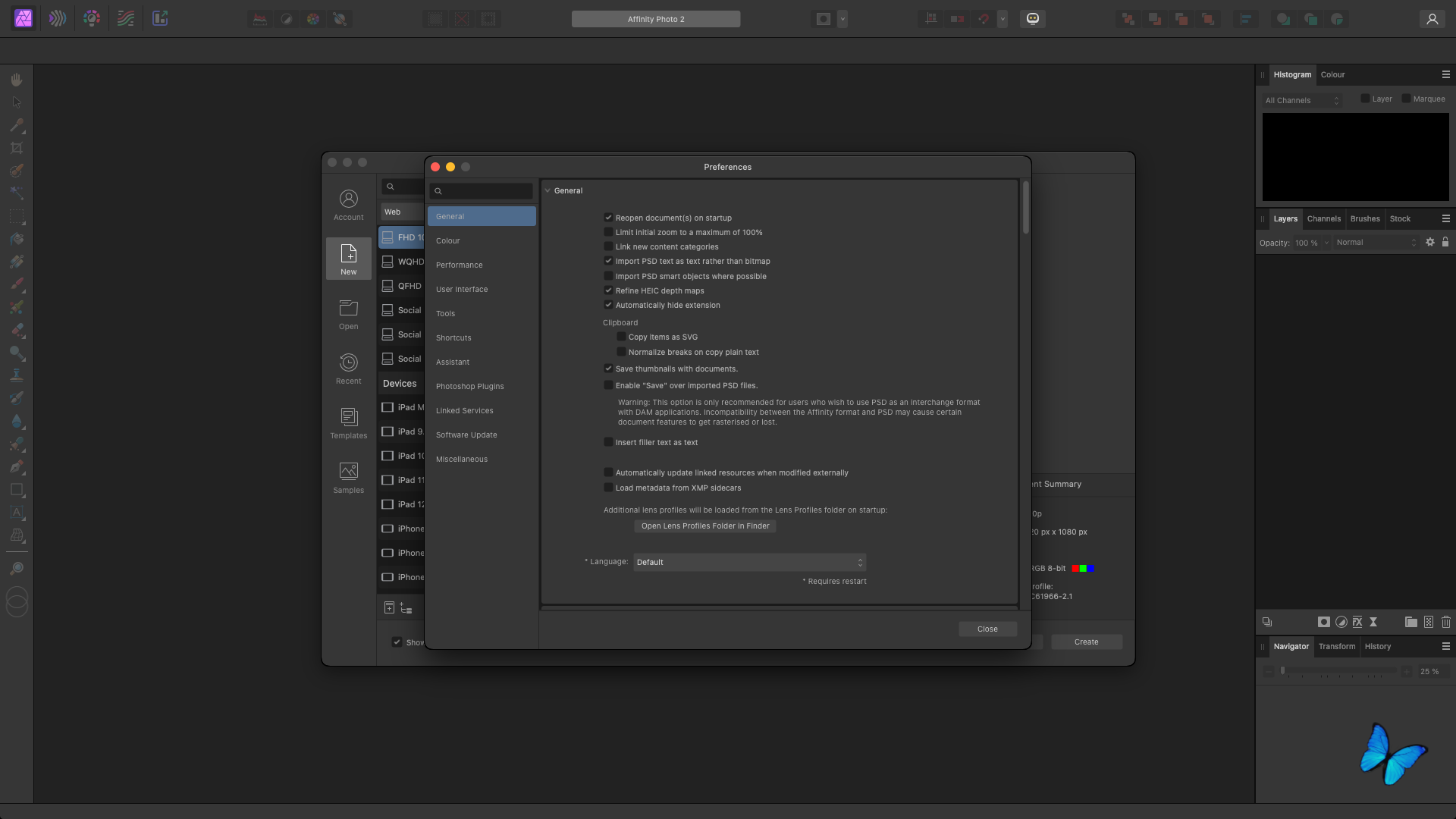Enable Copy items as SVG
Screen dimensions: 1456x819
tap(621, 337)
